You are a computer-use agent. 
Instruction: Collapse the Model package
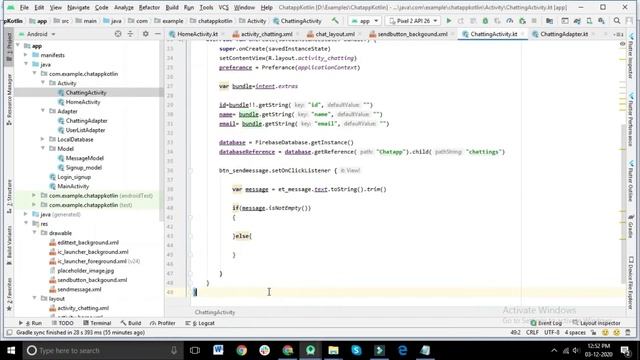click(43, 149)
